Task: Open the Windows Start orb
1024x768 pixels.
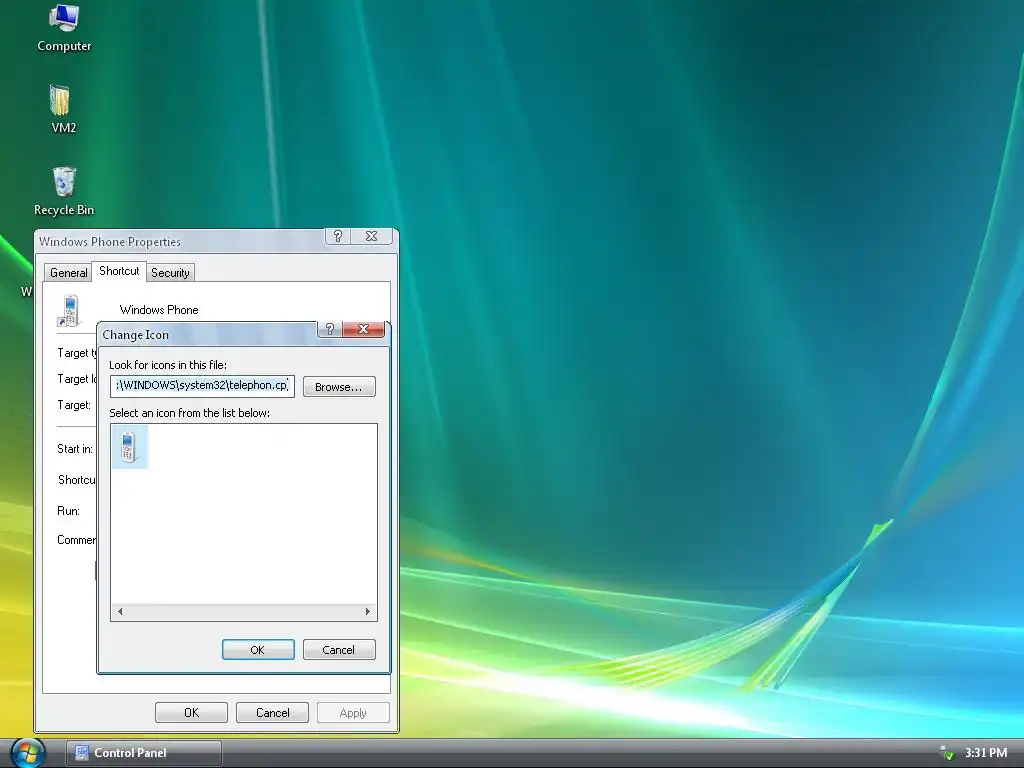Action: [27, 752]
